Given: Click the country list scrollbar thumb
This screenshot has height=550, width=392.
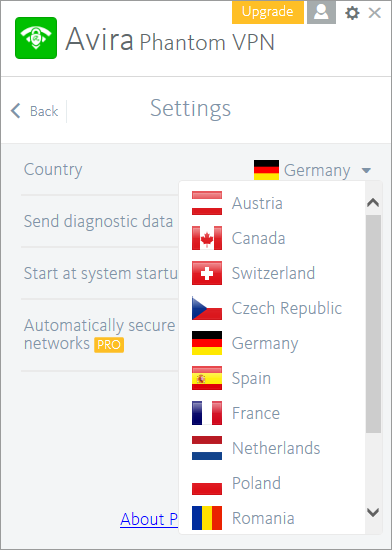Looking at the screenshot, I should pyautogui.click(x=373, y=324).
